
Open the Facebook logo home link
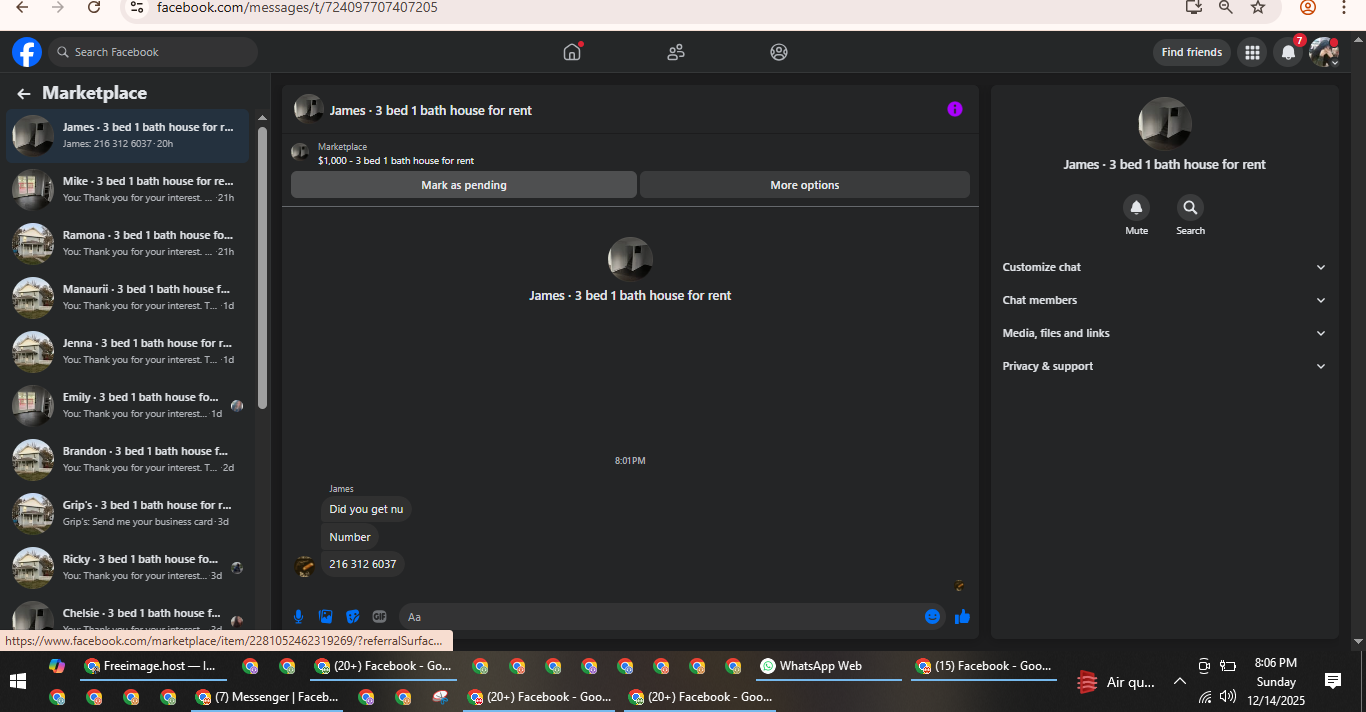coord(27,52)
